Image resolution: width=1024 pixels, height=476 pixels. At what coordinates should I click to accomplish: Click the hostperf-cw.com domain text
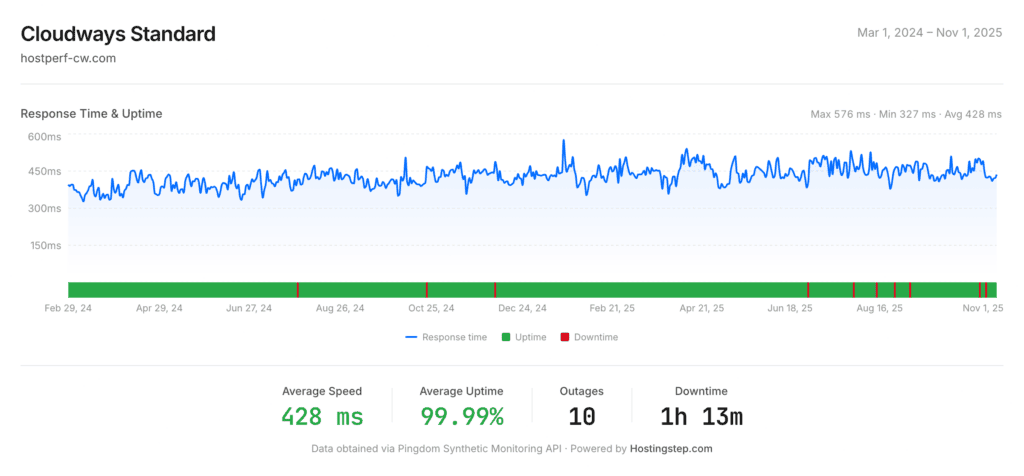[x=68, y=58]
